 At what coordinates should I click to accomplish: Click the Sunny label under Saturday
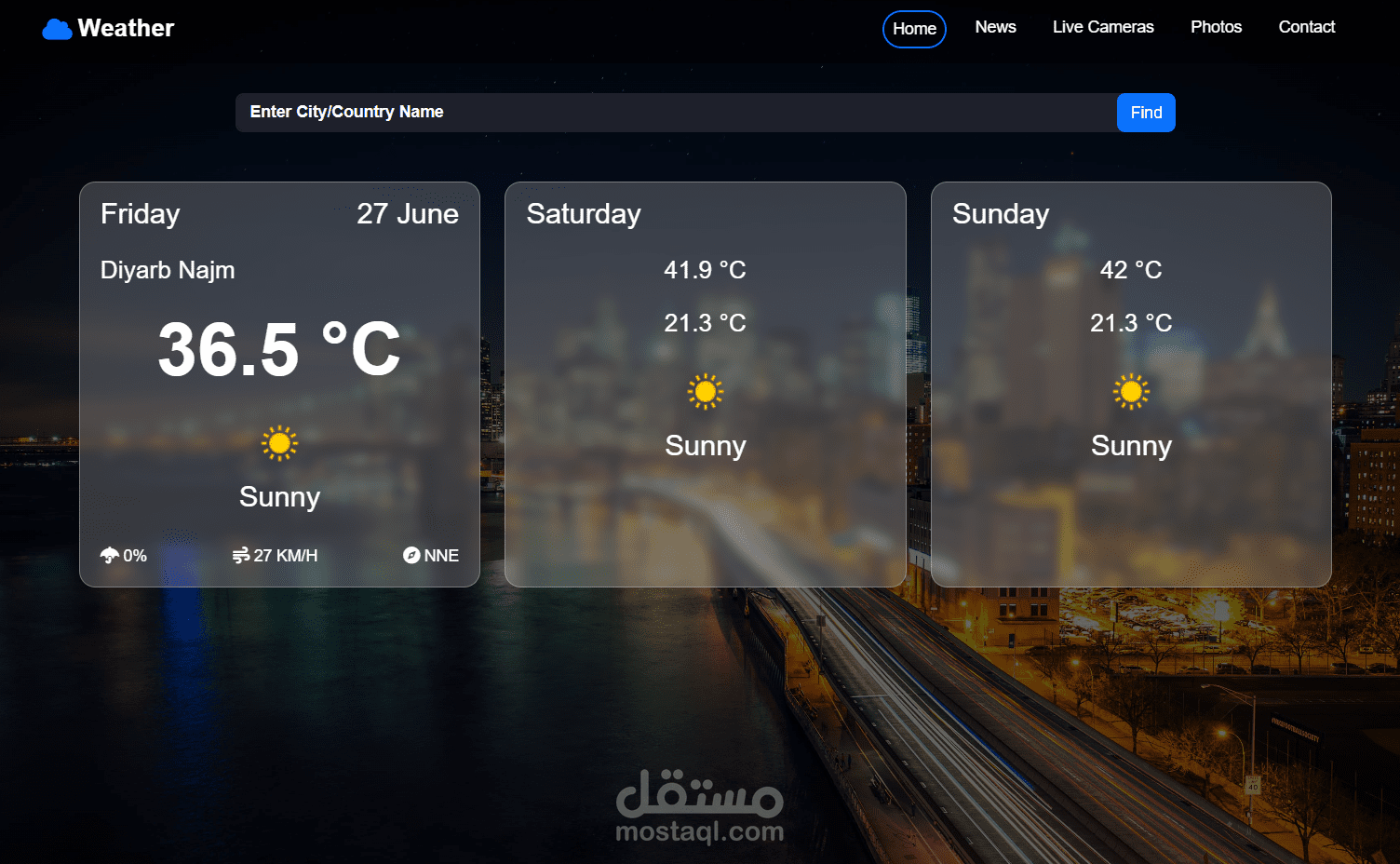[706, 446]
